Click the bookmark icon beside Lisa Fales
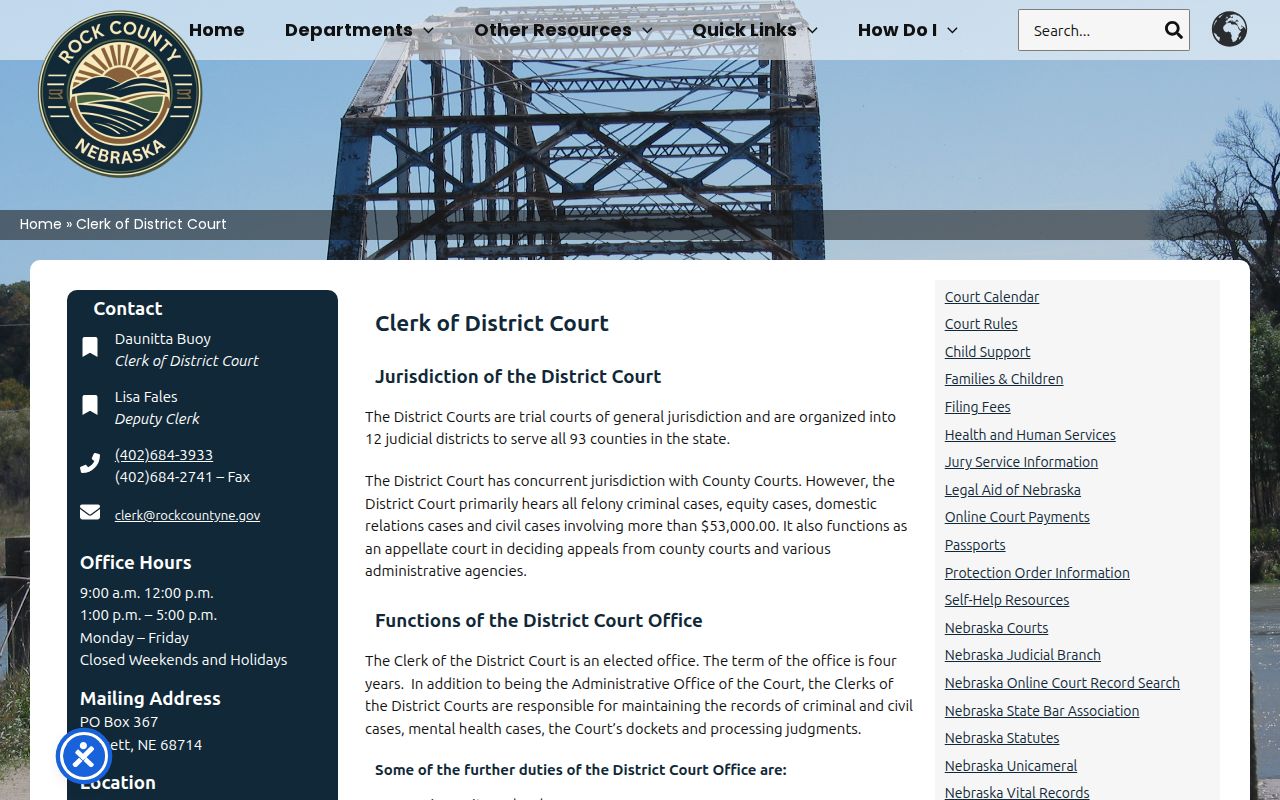The height and width of the screenshot is (800, 1280). [90, 405]
